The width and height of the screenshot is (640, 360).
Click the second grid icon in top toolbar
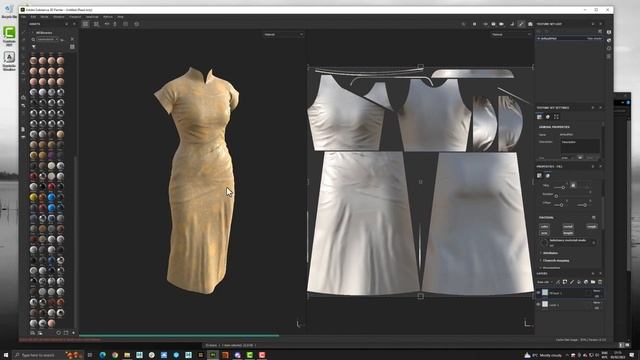(96, 24)
